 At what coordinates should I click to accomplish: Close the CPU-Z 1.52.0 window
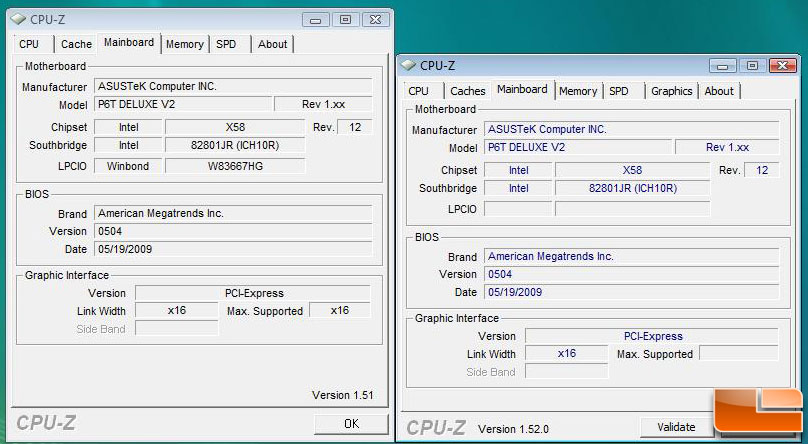(x=782, y=66)
